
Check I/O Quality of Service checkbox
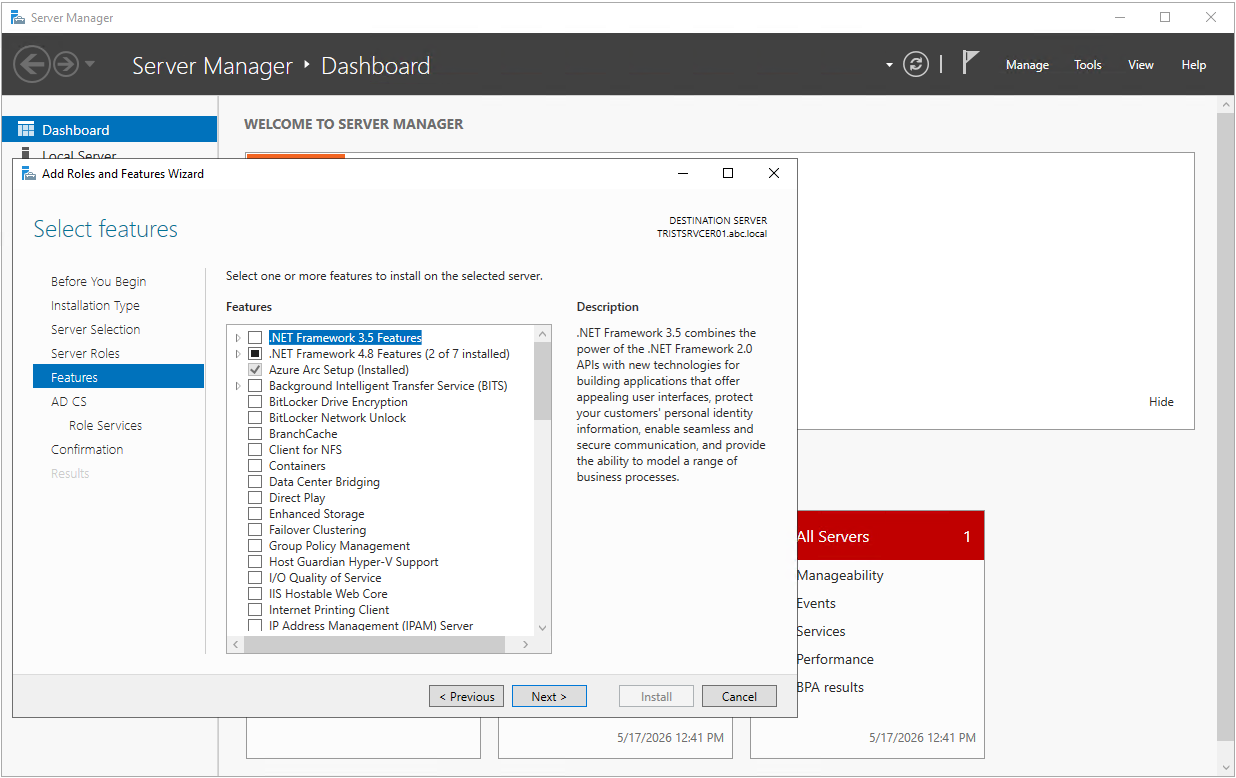click(255, 578)
